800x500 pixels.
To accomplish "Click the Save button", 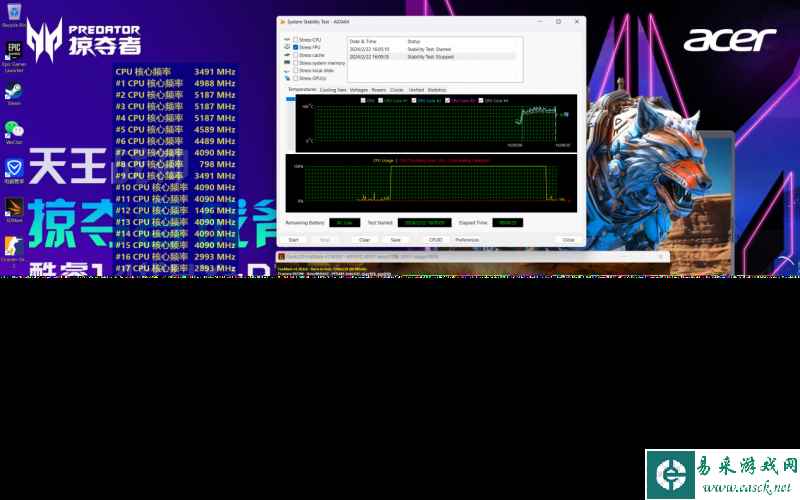I will (395, 240).
